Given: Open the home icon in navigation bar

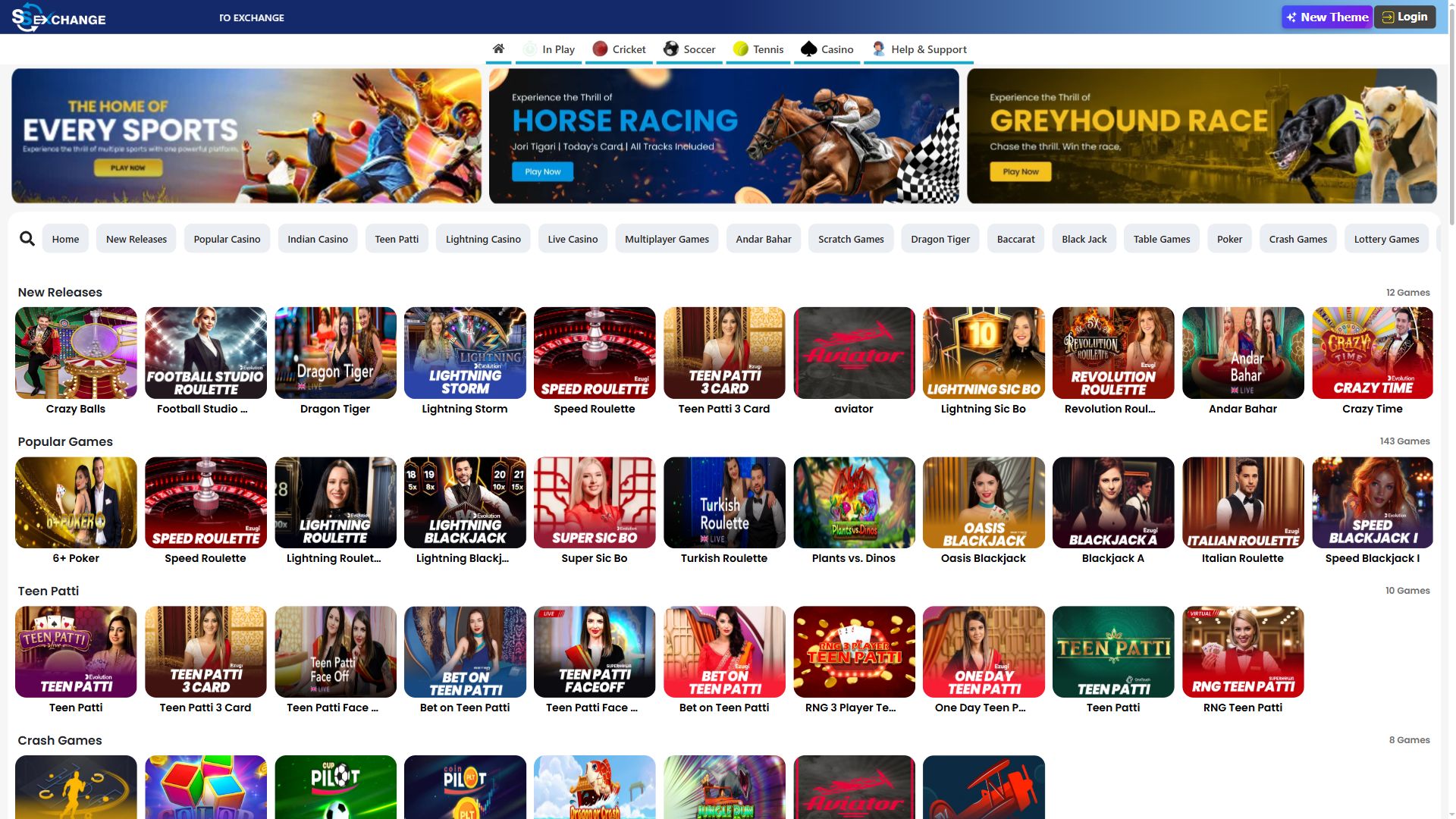Looking at the screenshot, I should (498, 49).
